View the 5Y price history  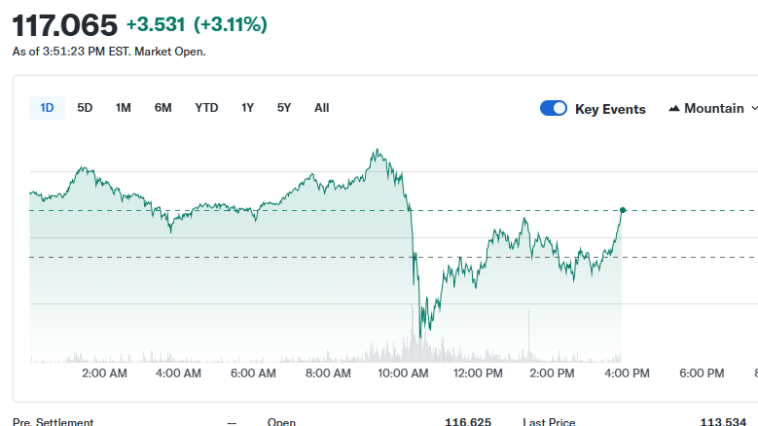click(284, 108)
